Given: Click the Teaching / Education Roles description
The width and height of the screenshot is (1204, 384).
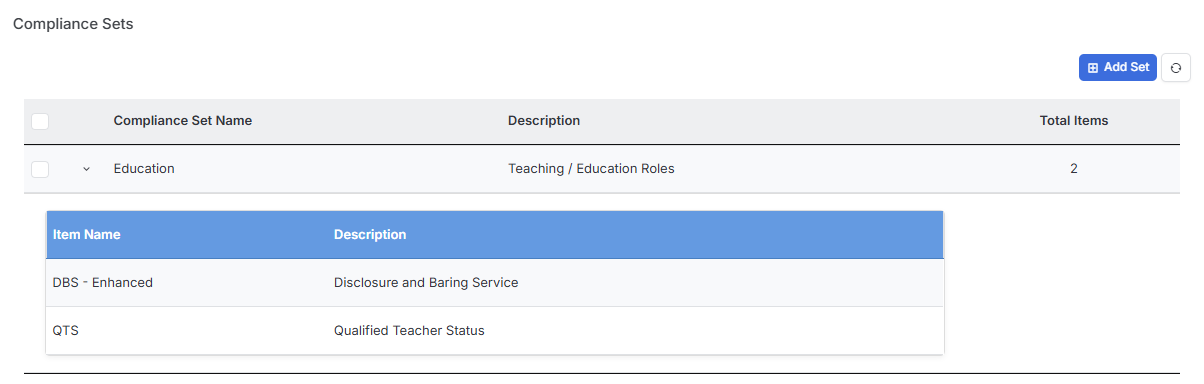Looking at the screenshot, I should (x=591, y=169).
